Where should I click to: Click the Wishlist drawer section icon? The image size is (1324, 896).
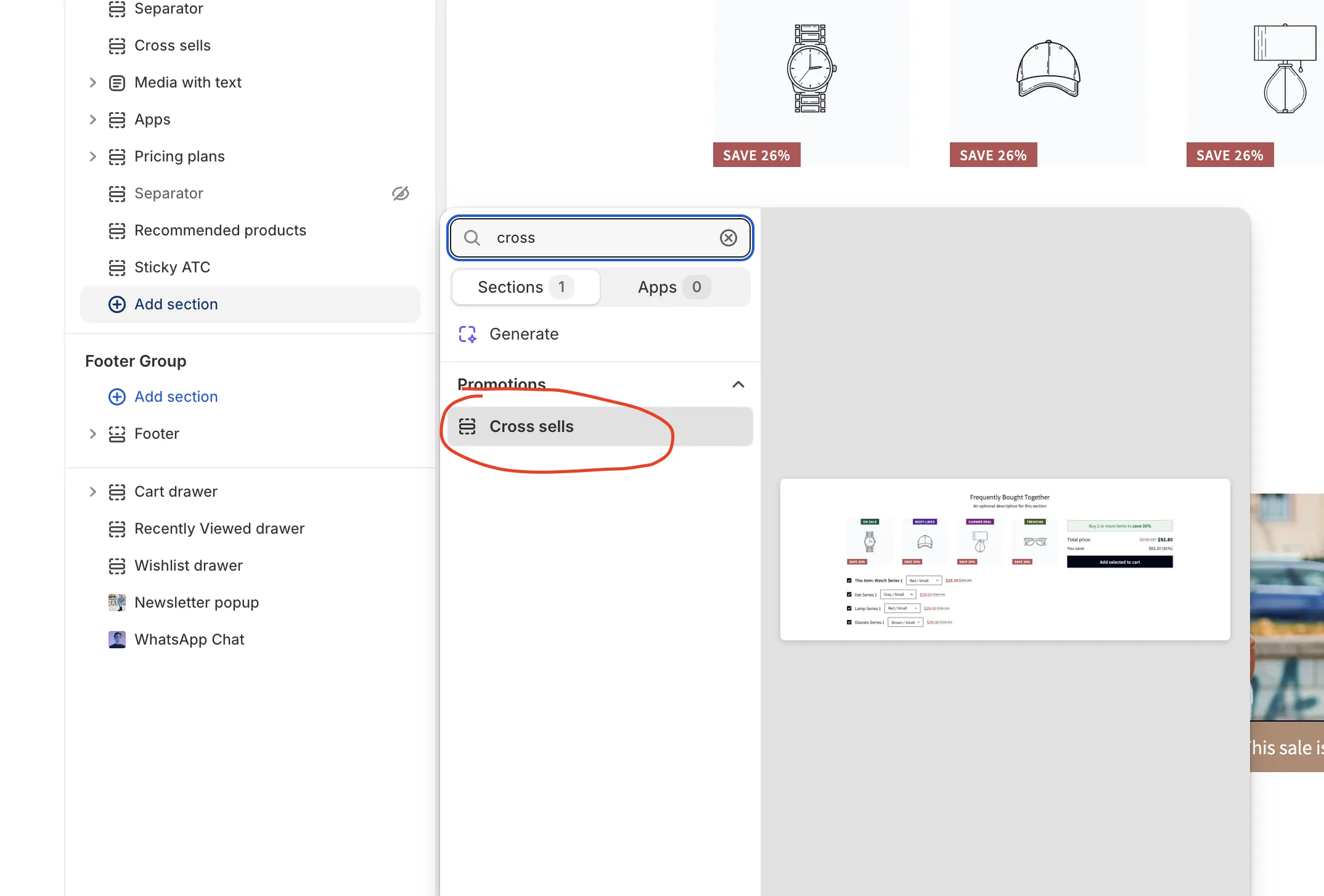(116, 566)
